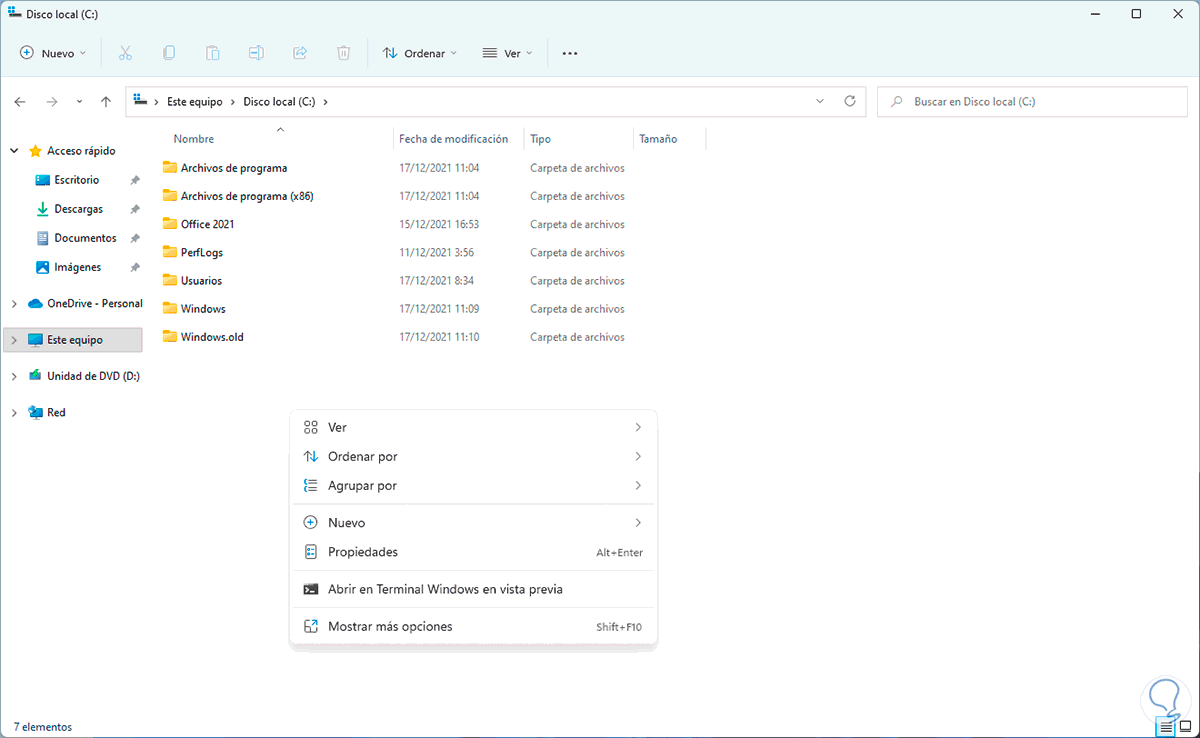Image resolution: width=1200 pixels, height=738 pixels.
Task: Click the Acceso rápido star icon
Action: pyautogui.click(x=35, y=151)
